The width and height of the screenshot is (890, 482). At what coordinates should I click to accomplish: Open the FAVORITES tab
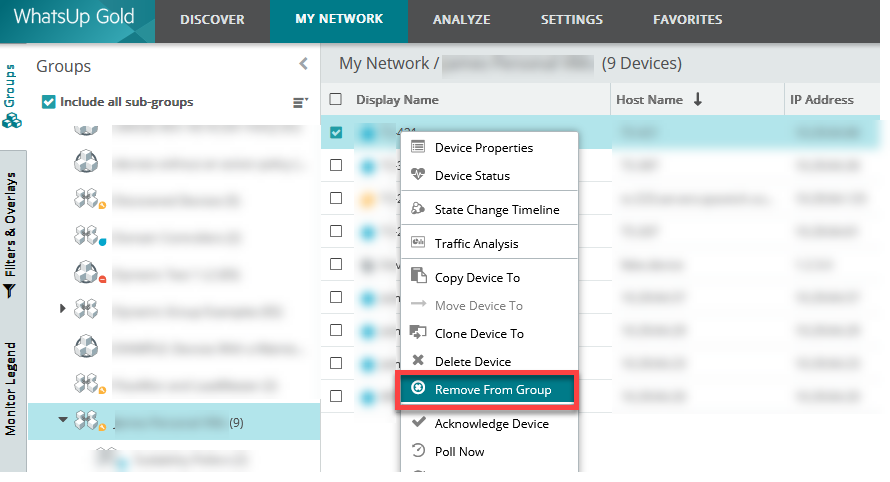[x=687, y=19]
